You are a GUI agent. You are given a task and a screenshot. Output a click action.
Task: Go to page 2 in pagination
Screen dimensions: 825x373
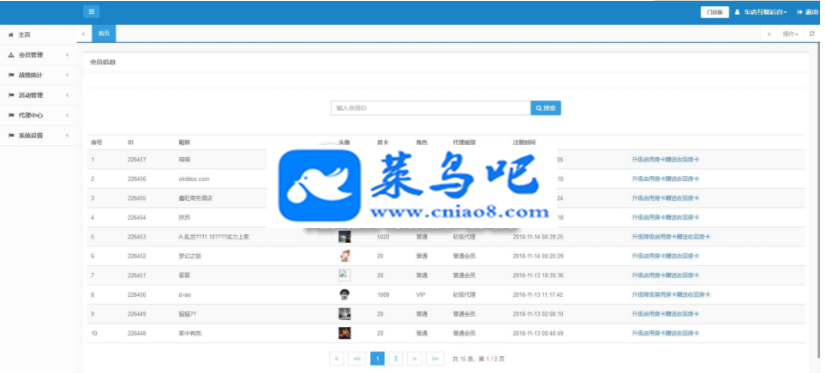(396, 359)
